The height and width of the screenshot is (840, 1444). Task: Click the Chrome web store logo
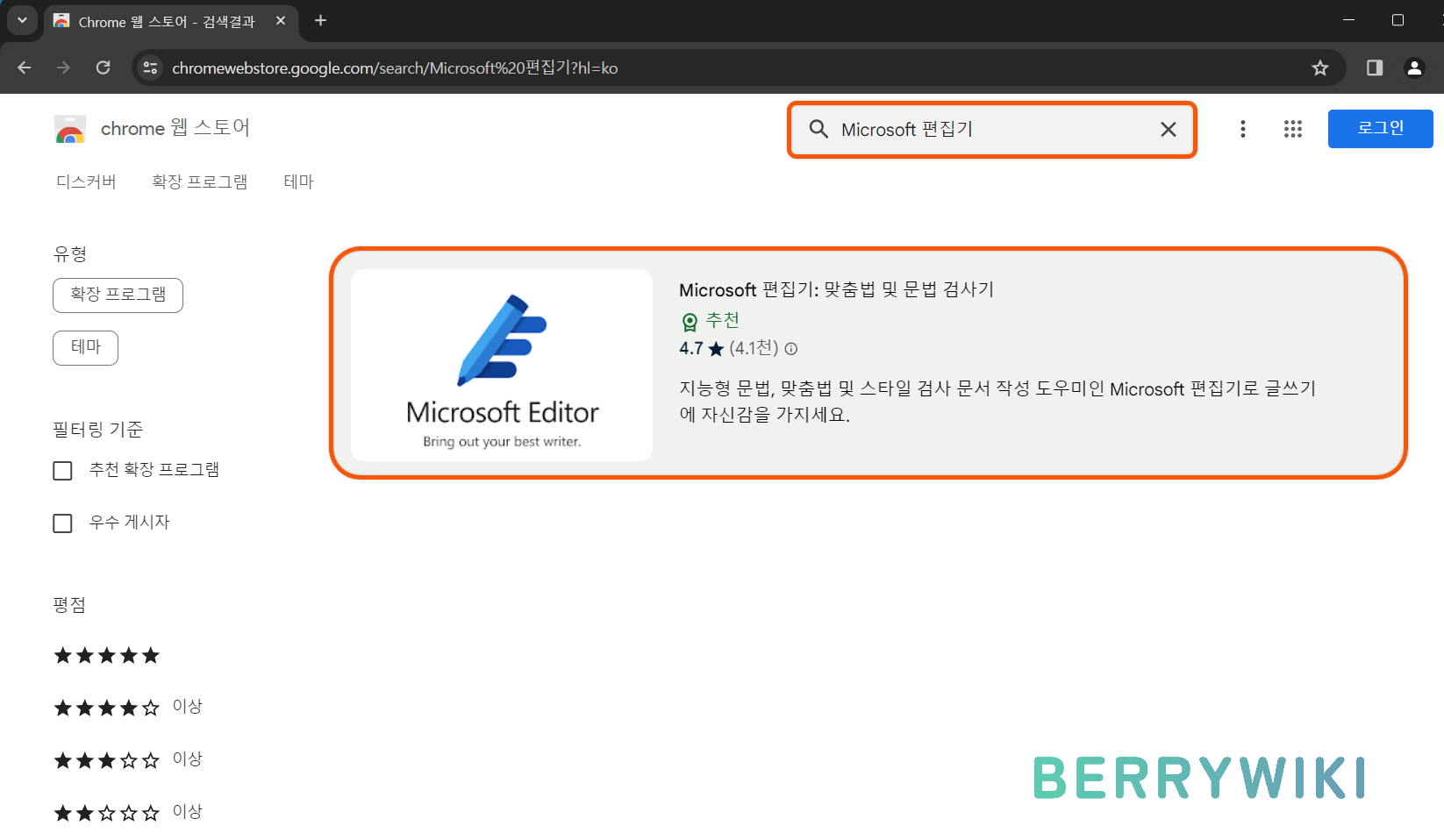(70, 129)
